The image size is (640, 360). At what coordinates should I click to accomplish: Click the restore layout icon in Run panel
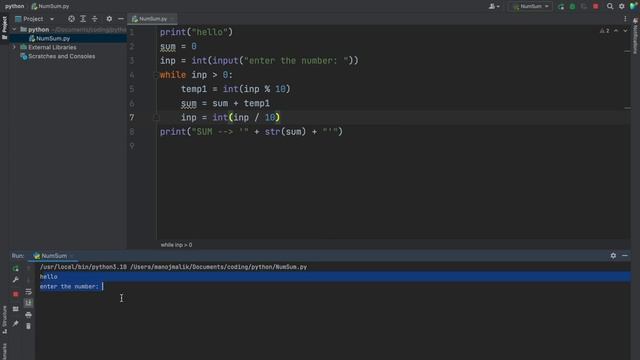tap(16, 309)
